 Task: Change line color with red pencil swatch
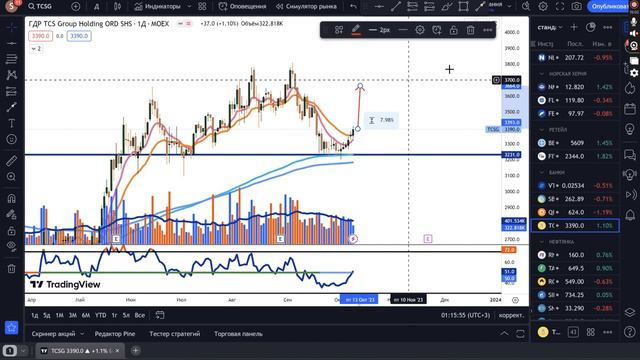356,30
